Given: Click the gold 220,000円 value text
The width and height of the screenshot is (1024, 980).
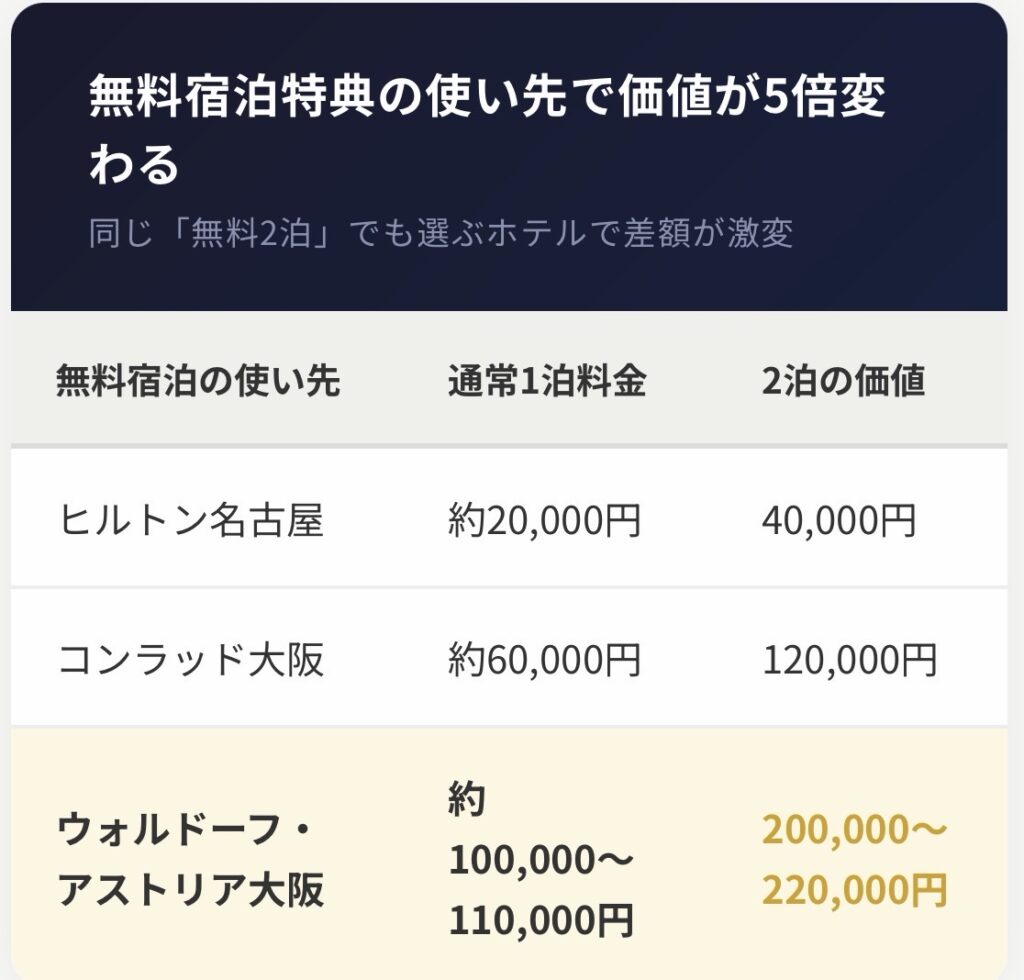Looking at the screenshot, I should click(x=855, y=889).
